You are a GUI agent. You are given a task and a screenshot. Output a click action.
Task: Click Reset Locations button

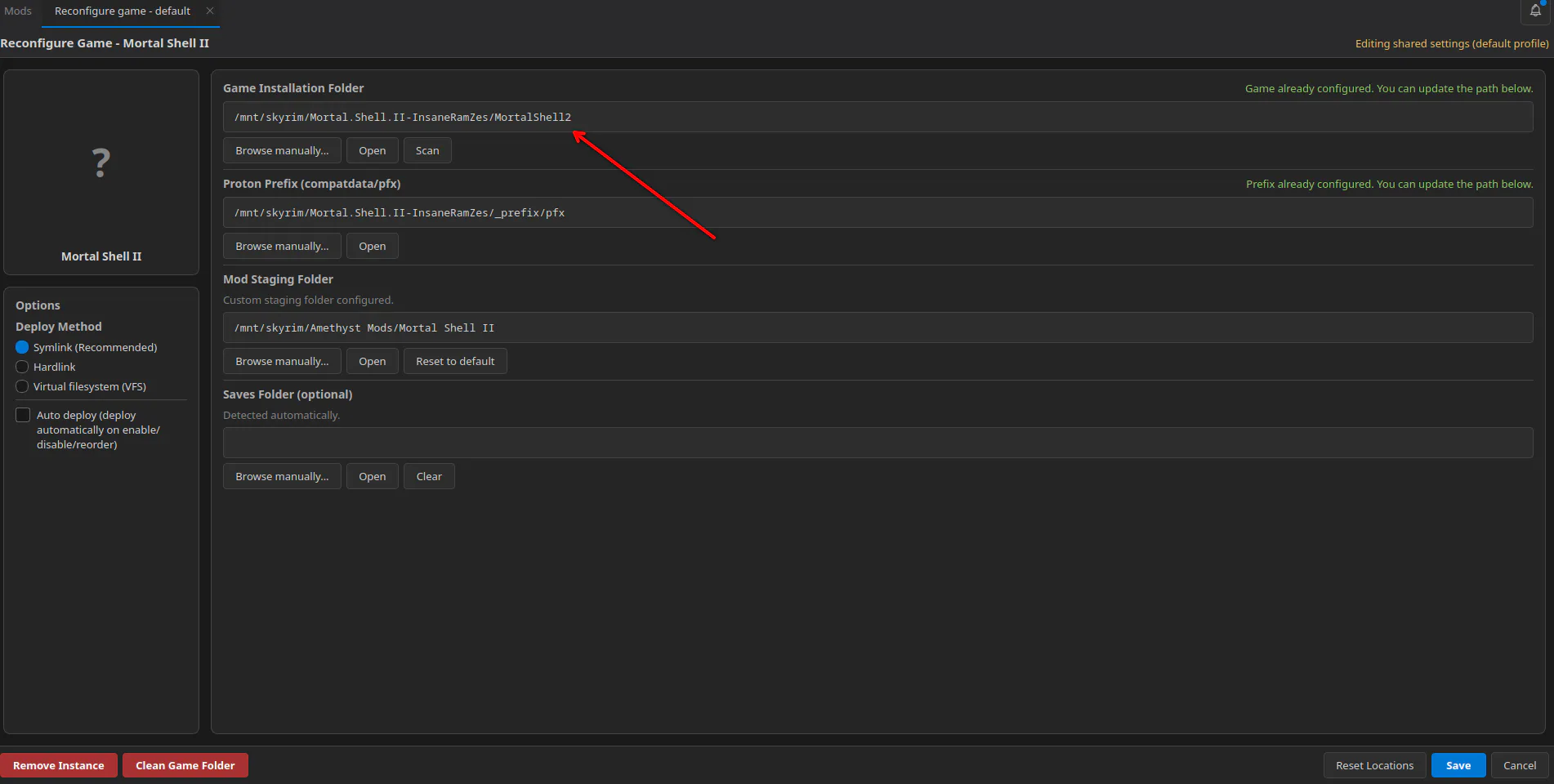[1374, 765]
